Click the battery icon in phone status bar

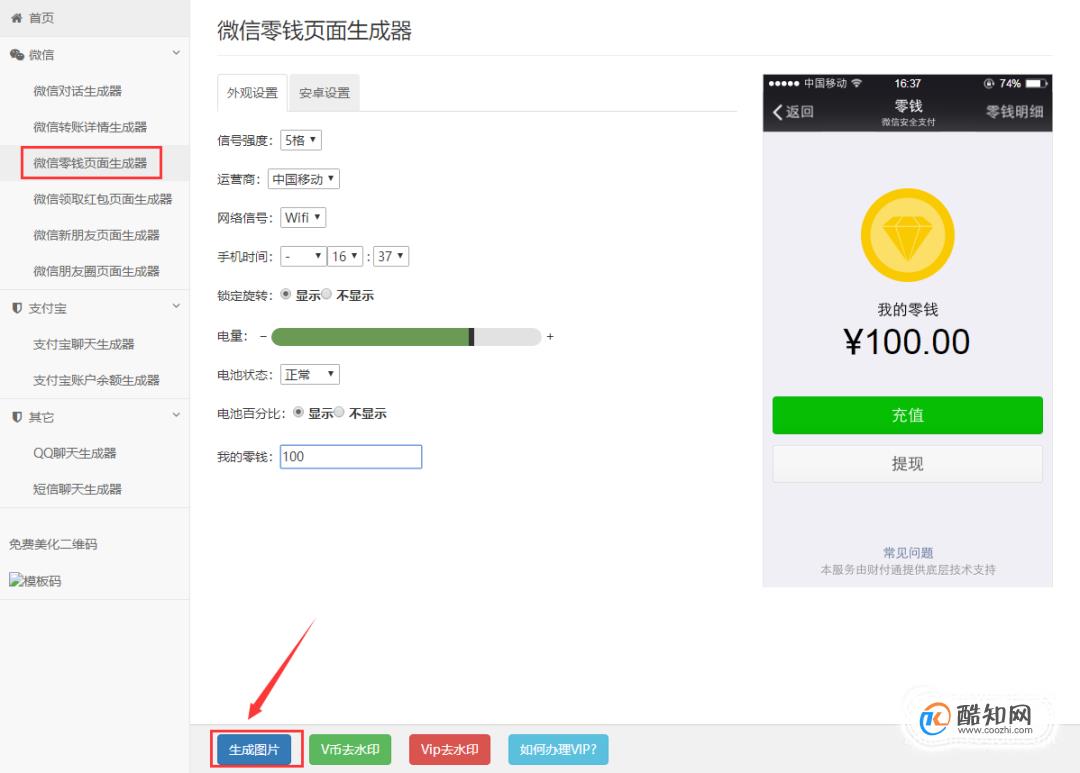coord(1035,83)
